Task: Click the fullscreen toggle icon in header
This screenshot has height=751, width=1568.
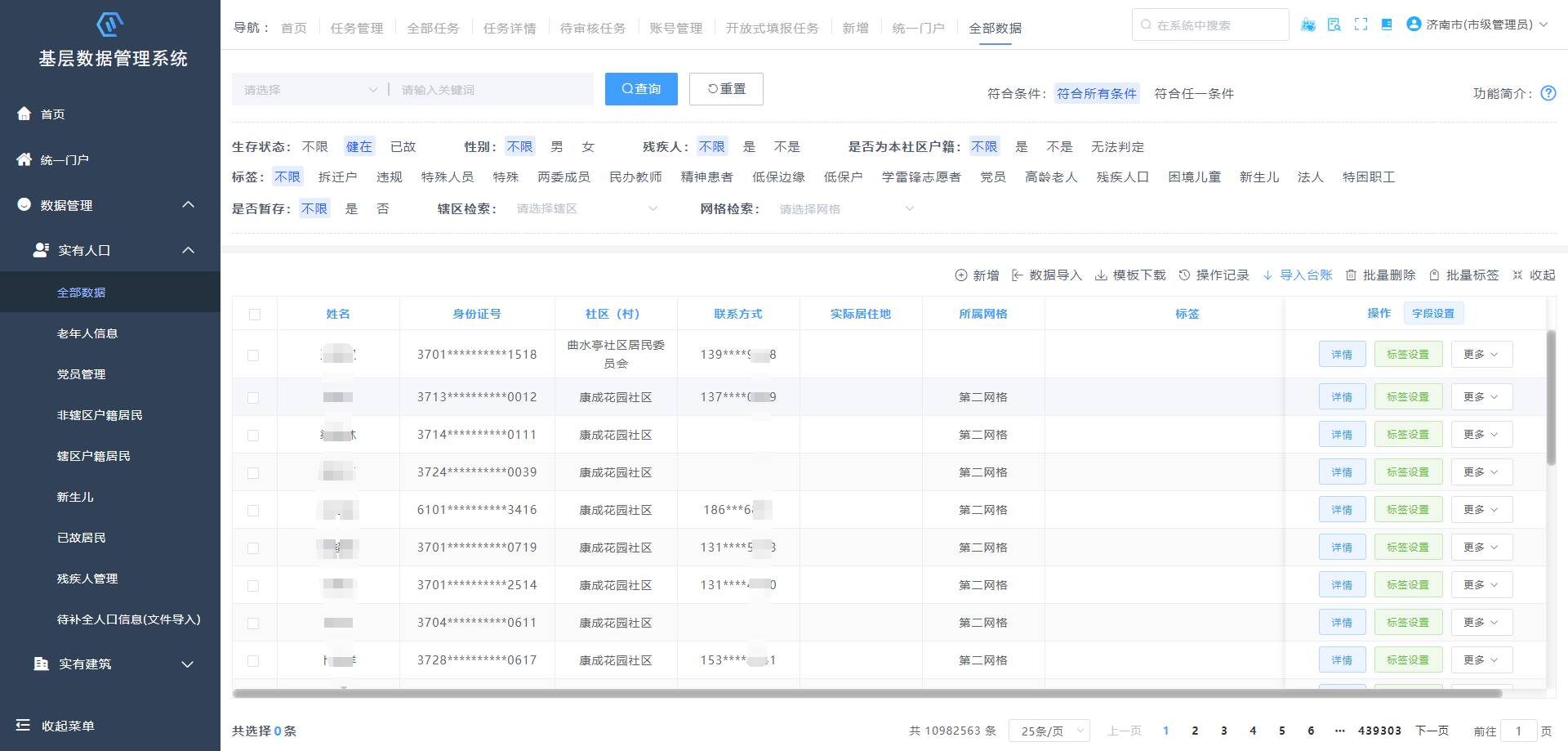Action: [1361, 25]
